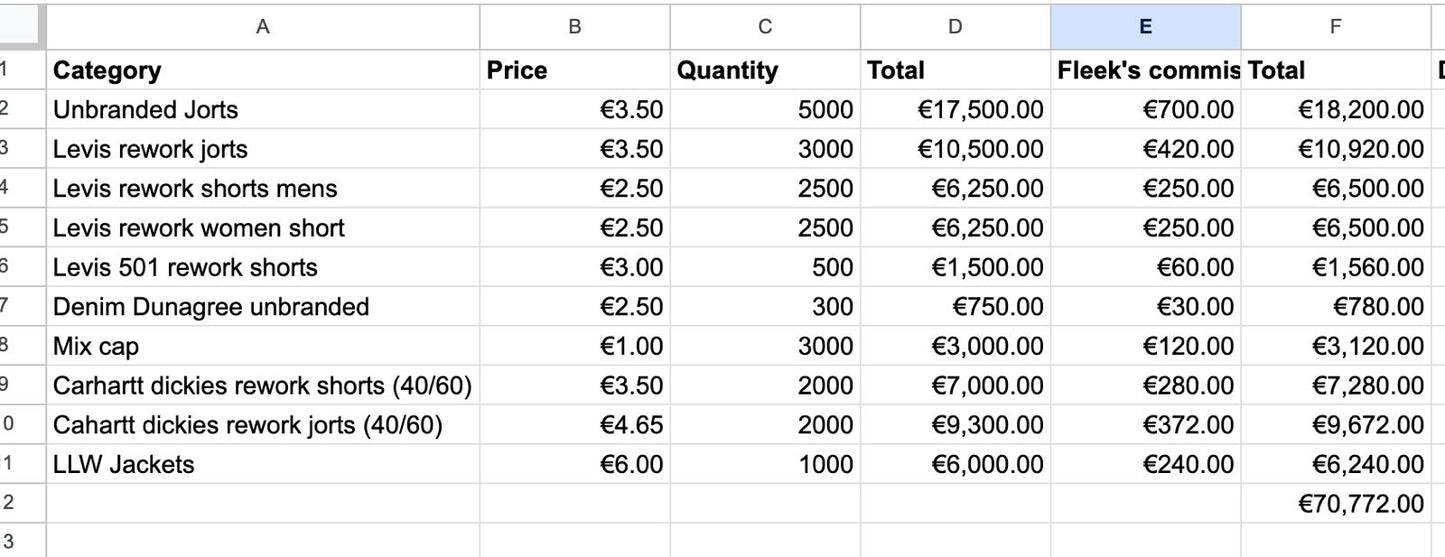Image resolution: width=1445 pixels, height=557 pixels.
Task: Click the grand total €70,772.00 cell
Action: tap(1336, 504)
